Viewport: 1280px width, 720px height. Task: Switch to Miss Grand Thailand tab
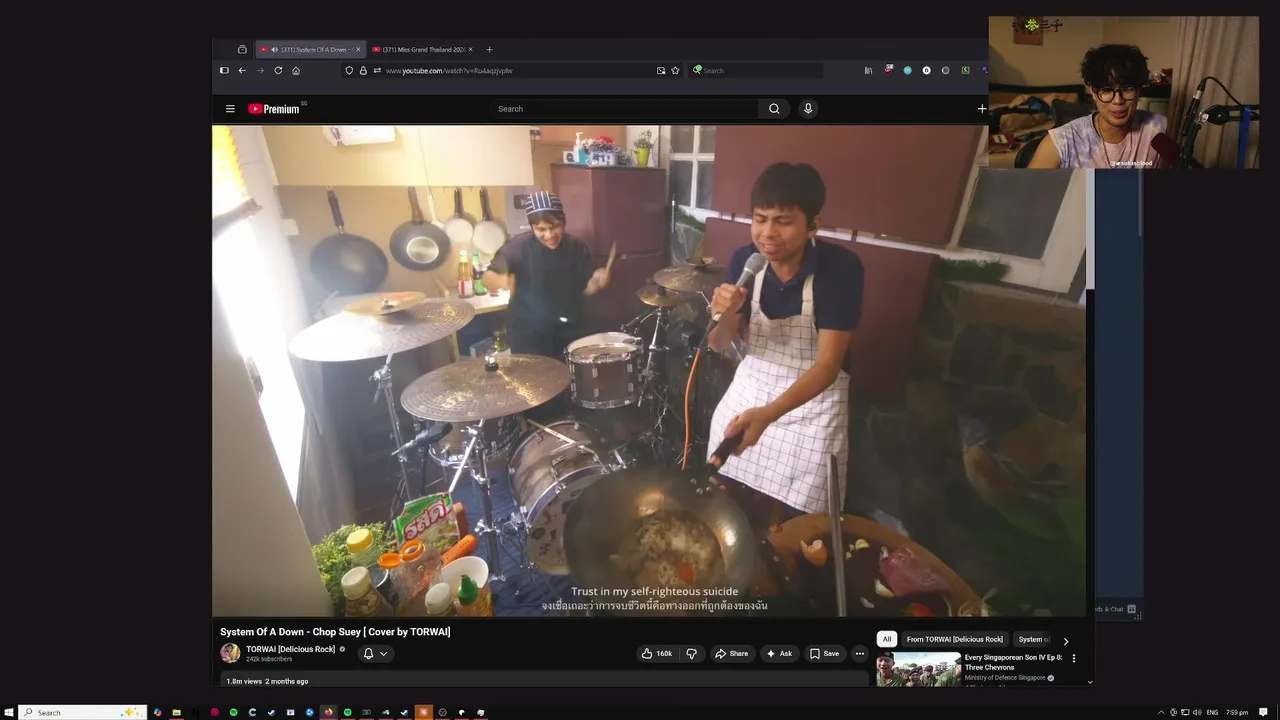(422, 49)
